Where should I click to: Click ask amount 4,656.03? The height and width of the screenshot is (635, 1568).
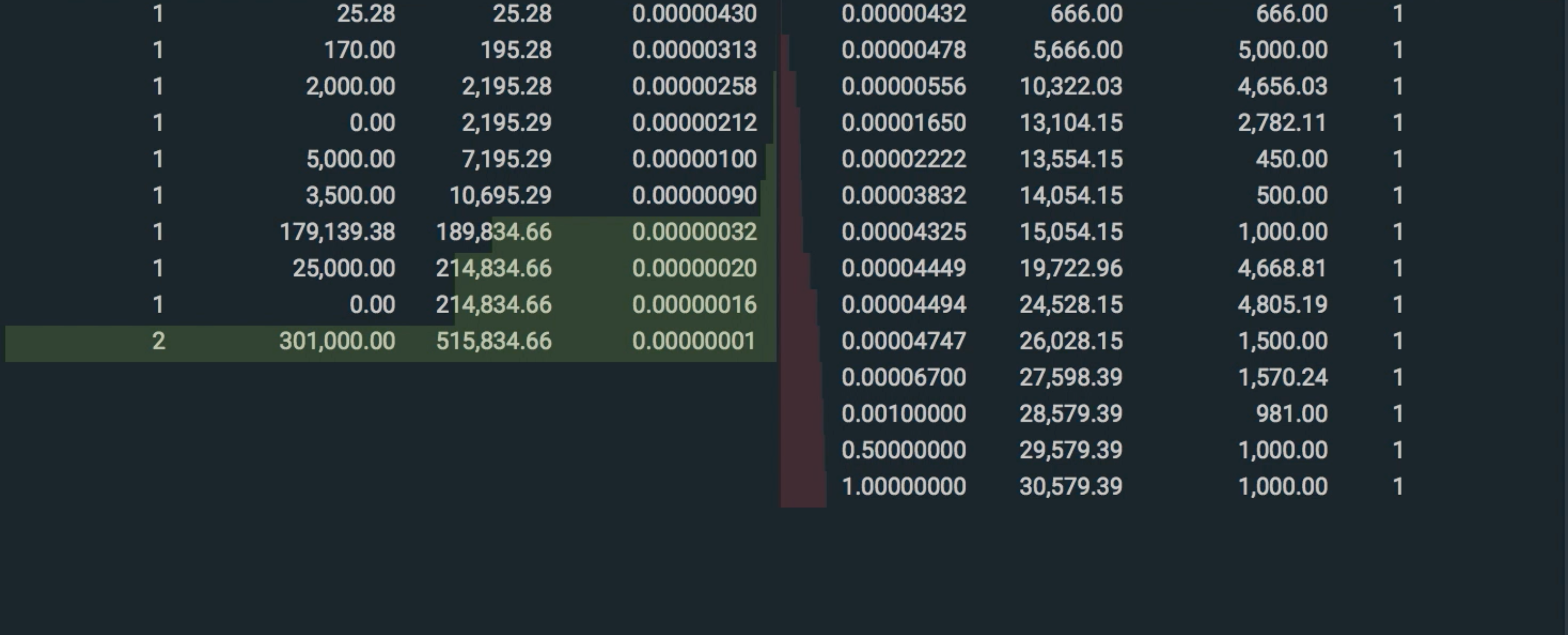click(1282, 87)
